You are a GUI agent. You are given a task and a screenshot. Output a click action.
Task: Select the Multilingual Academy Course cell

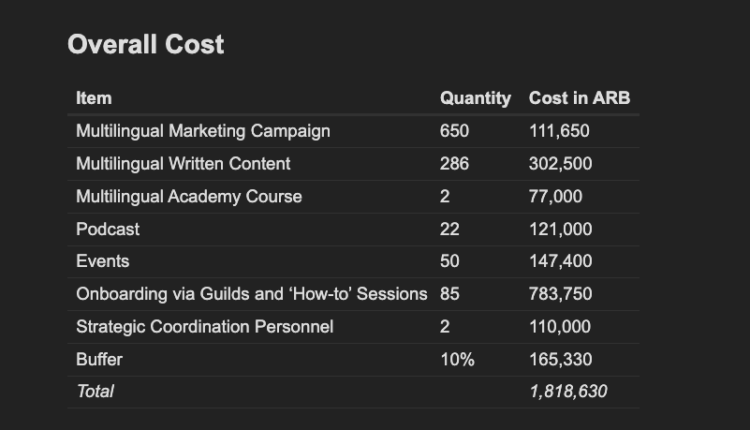189,196
